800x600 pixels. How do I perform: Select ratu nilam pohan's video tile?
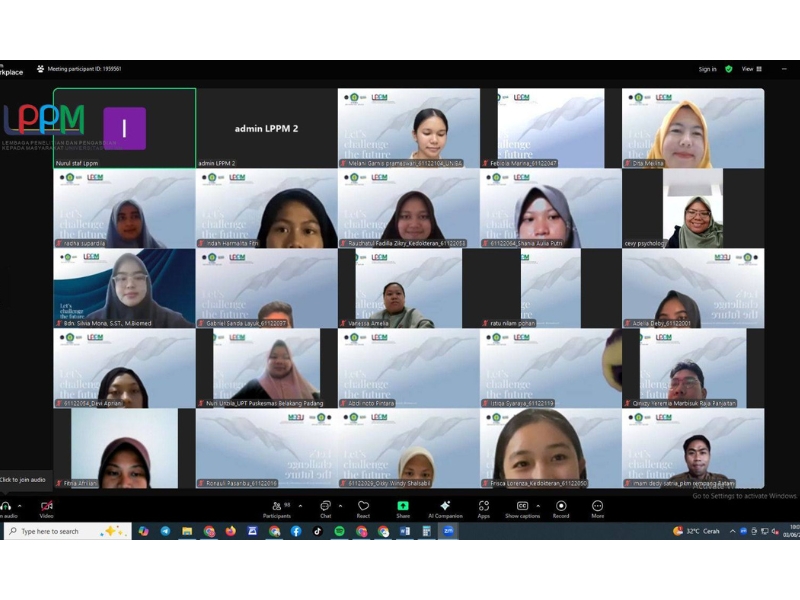[x=551, y=288]
